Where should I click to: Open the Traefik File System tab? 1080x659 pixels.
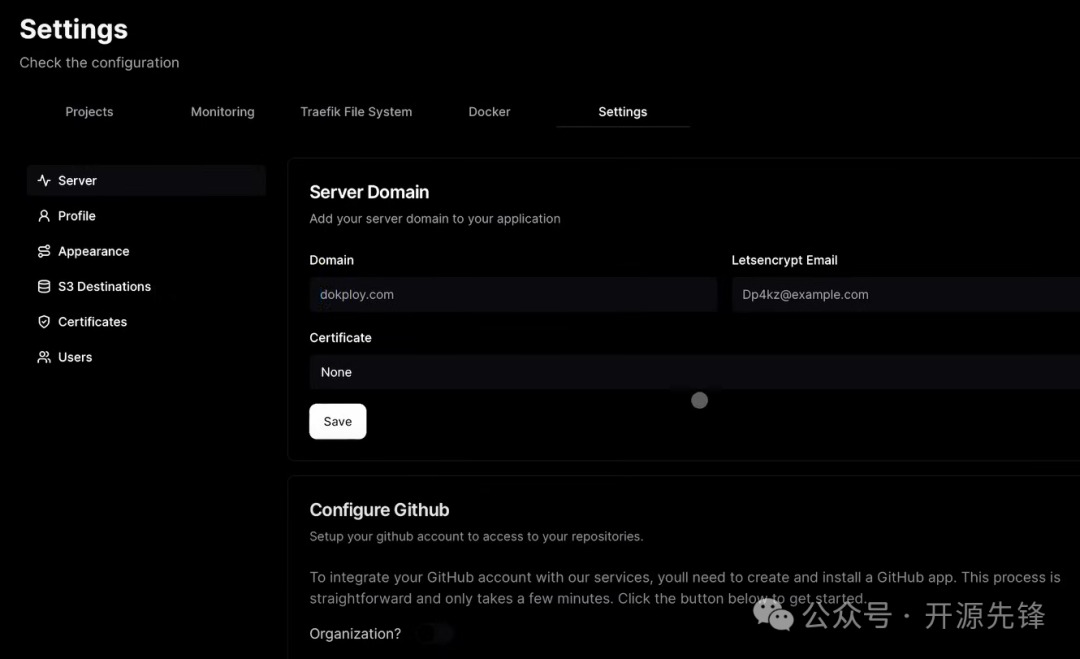[356, 112]
